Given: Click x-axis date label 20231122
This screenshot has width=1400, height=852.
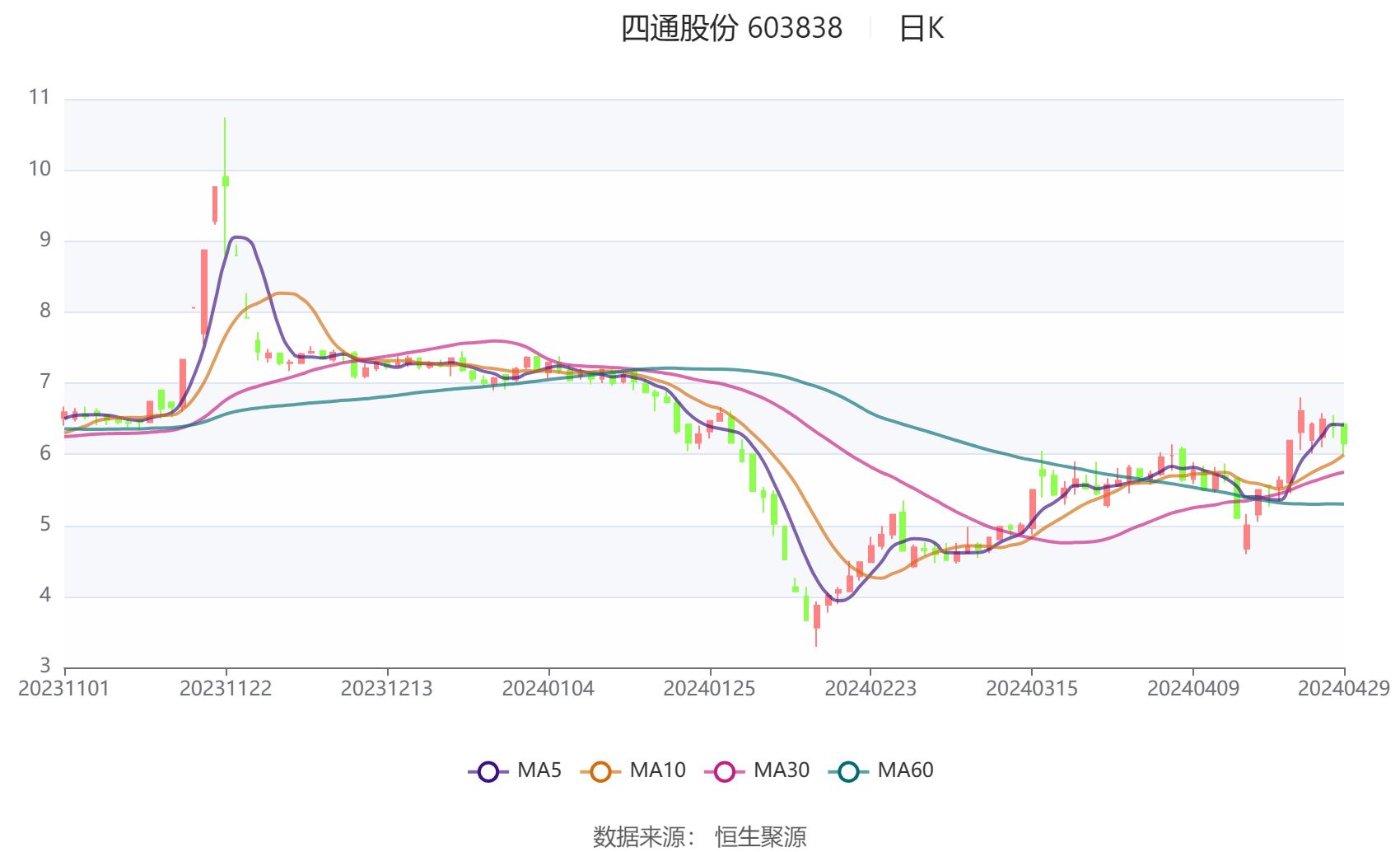Looking at the screenshot, I should pyautogui.click(x=226, y=689).
